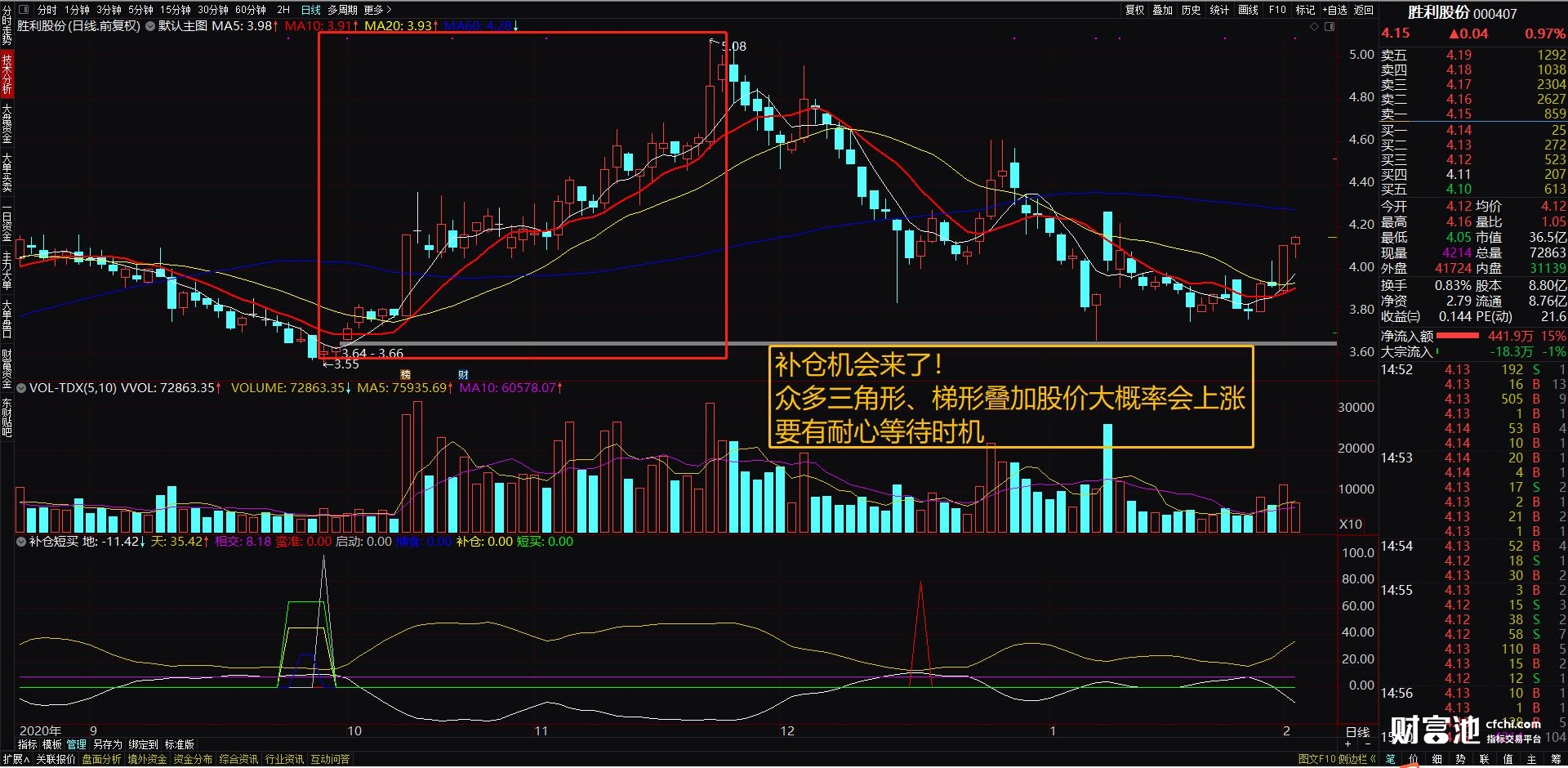Image resolution: width=1568 pixels, height=768 pixels.
Task: Click 标记 mark button
Action: [x=1305, y=10]
